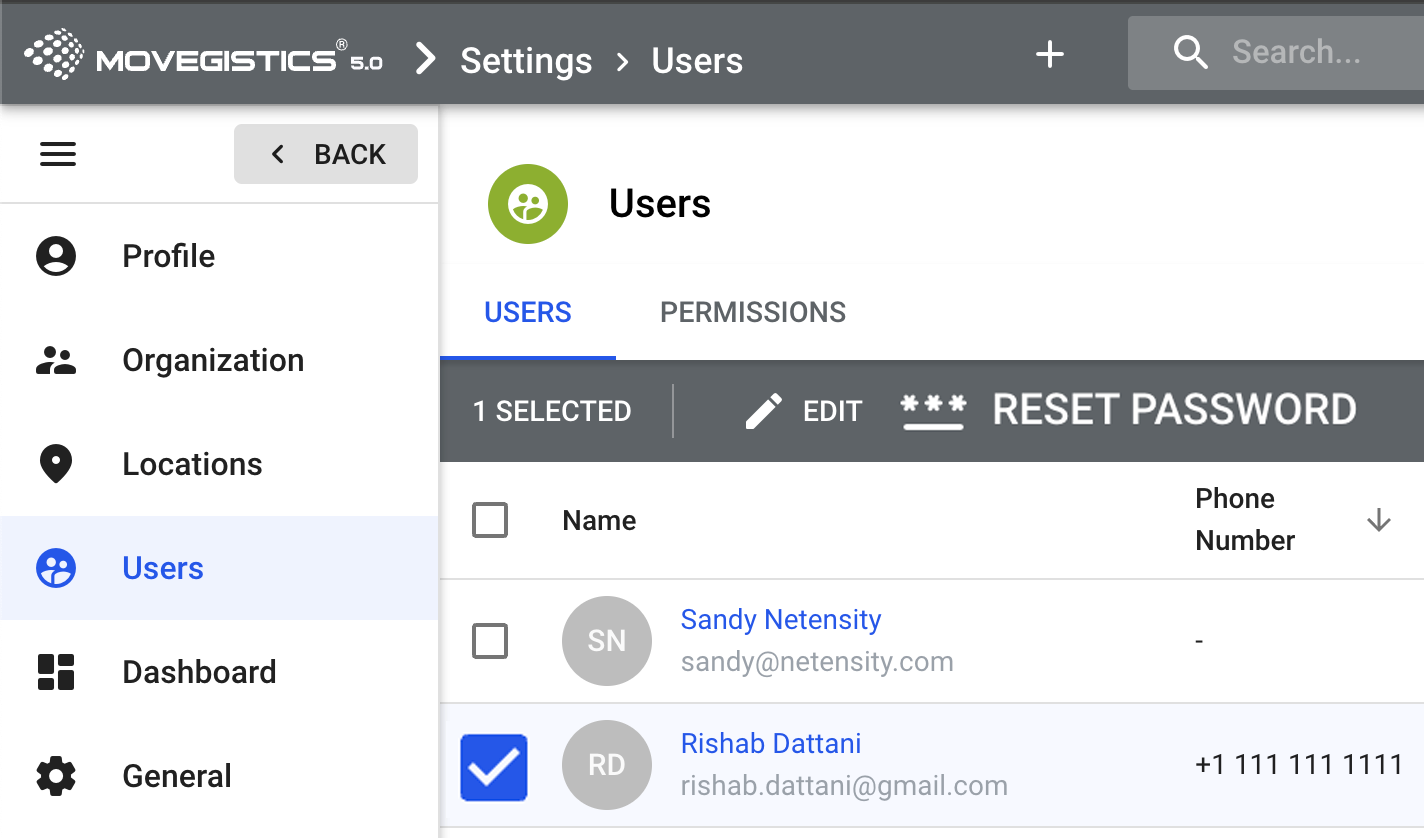The width and height of the screenshot is (1424, 838).
Task: Click Reset Password for selected user
Action: point(1129,410)
